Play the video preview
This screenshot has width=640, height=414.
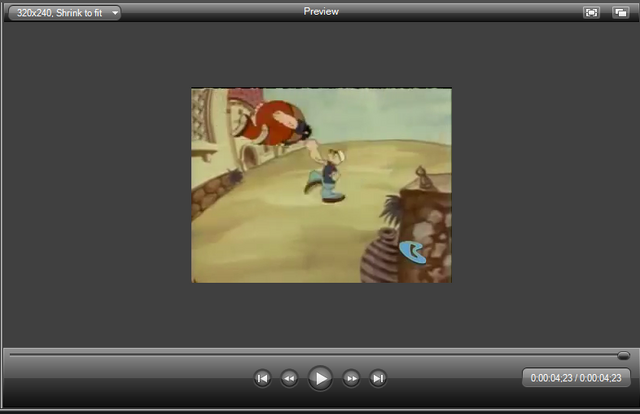(320, 378)
